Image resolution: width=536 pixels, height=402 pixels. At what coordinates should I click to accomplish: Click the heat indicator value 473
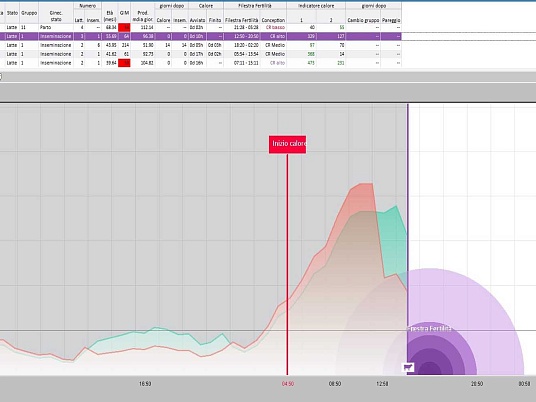311,63
